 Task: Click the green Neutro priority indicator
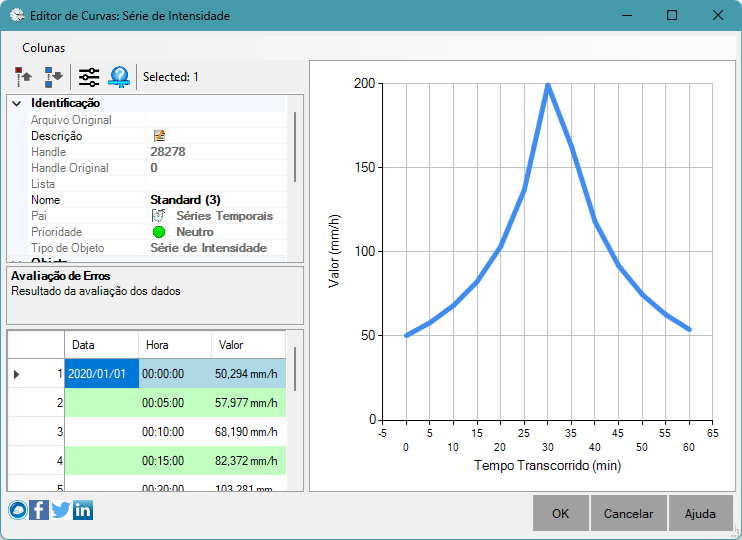pos(159,232)
